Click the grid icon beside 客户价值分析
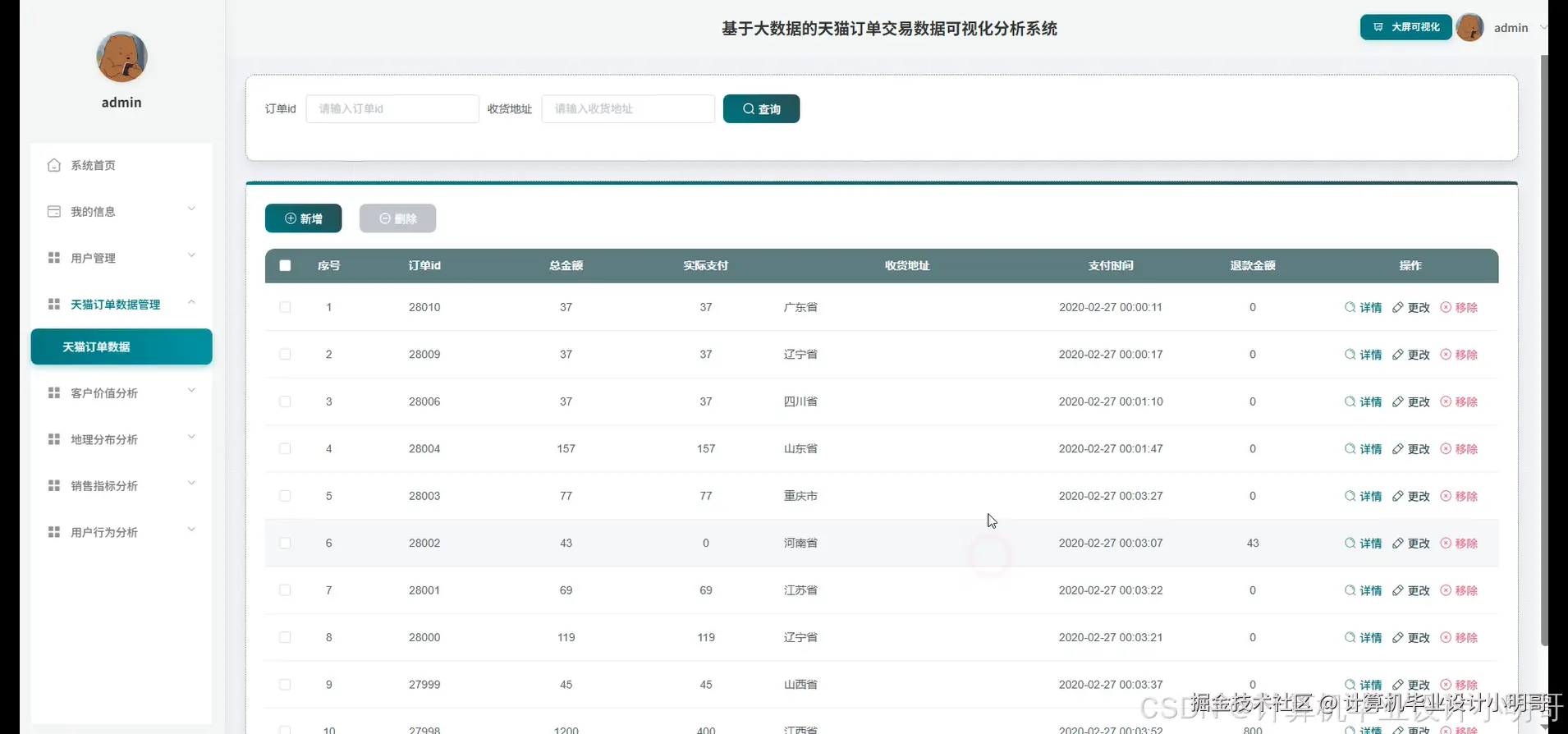The height and width of the screenshot is (734, 1568). point(54,393)
